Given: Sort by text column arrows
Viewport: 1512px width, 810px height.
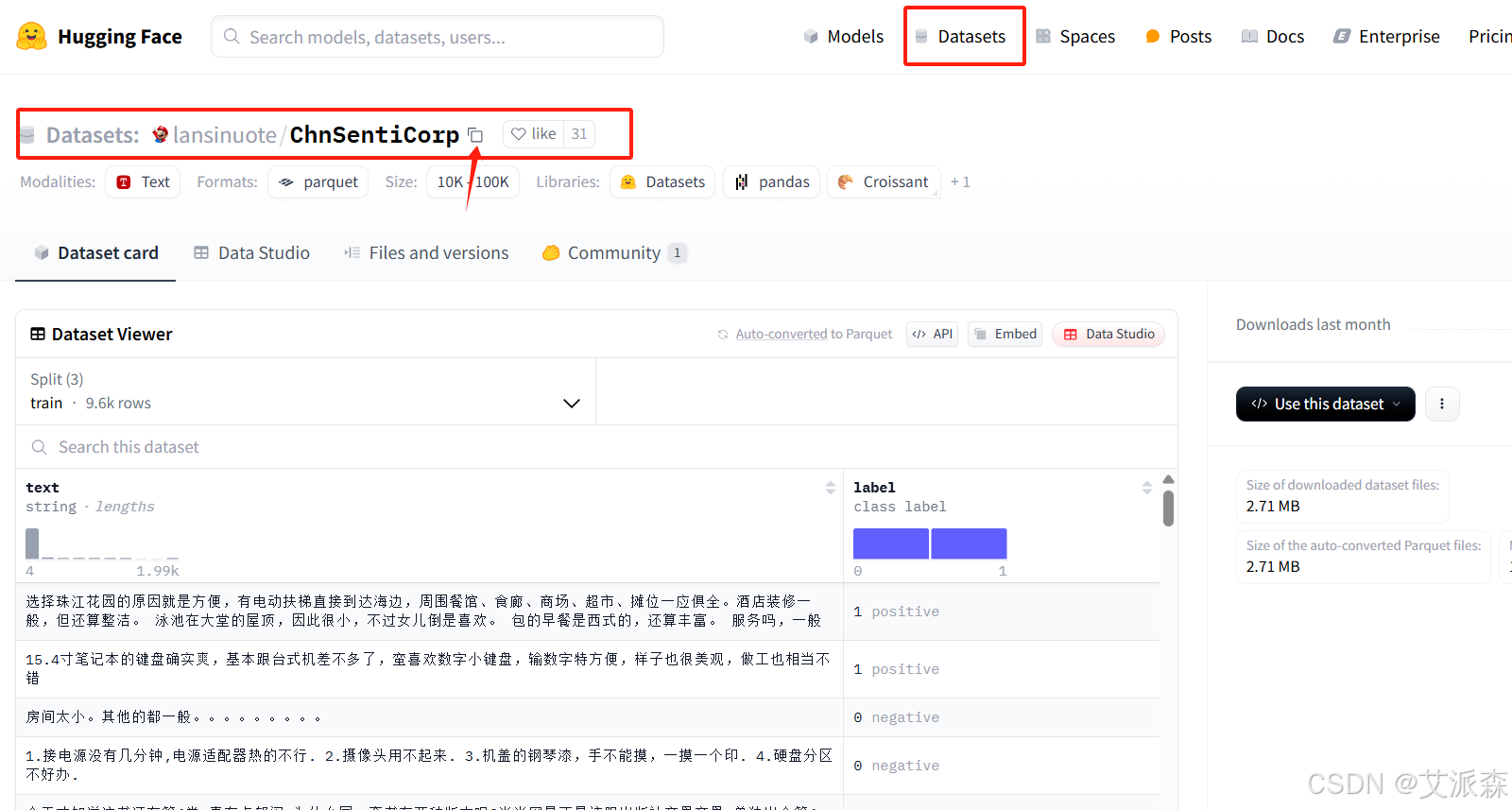Looking at the screenshot, I should coord(831,488).
